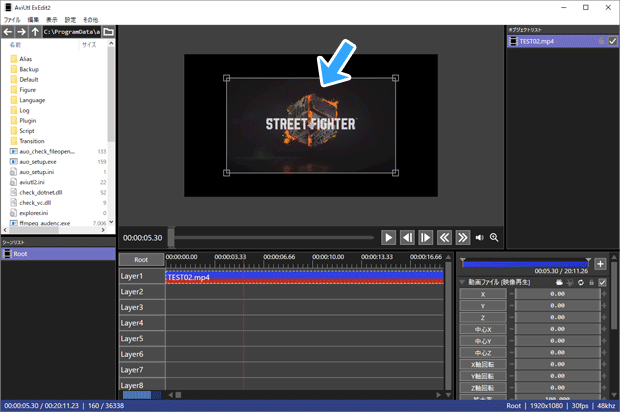Toggle lock icon in 動画ファイル header
Image resolution: width=620 pixels, height=412 pixels.
592,282
